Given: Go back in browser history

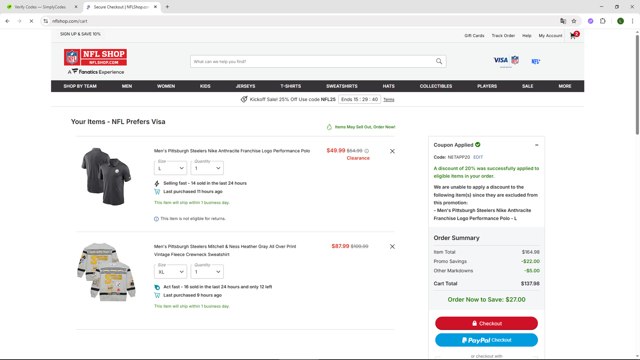Looking at the screenshot, I should coord(7,21).
